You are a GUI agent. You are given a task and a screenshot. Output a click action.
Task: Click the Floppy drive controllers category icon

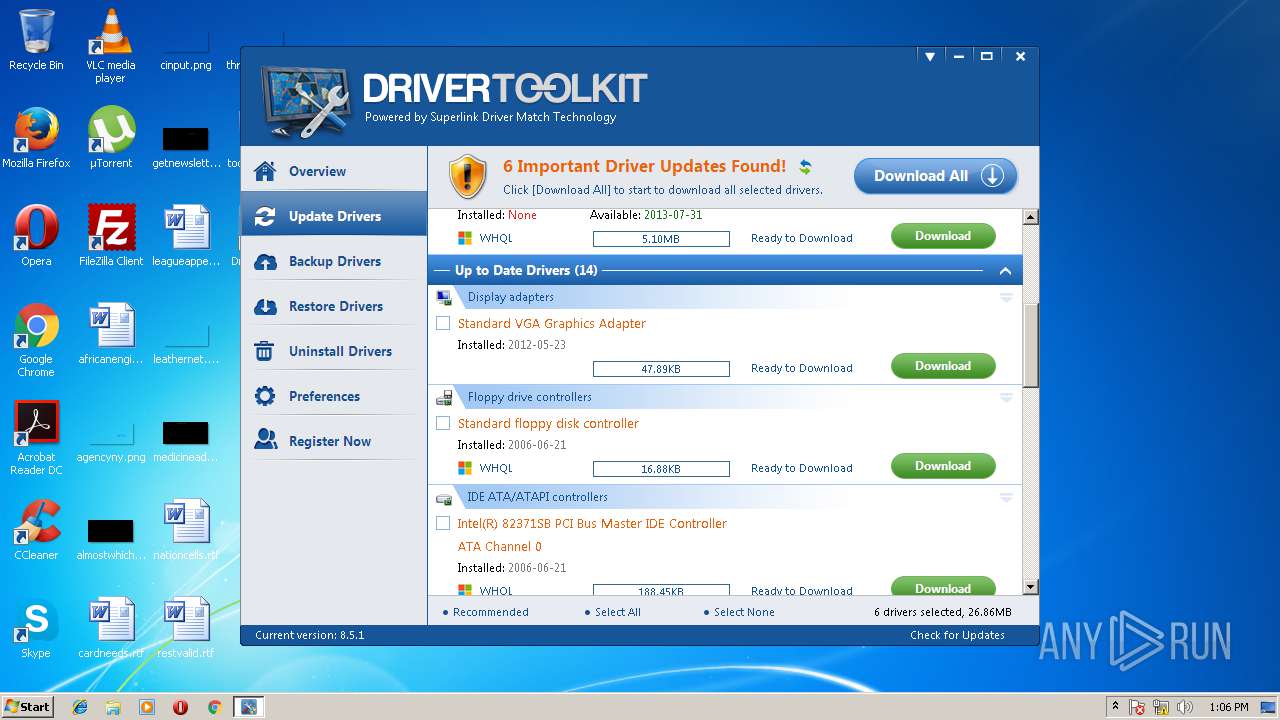444,397
